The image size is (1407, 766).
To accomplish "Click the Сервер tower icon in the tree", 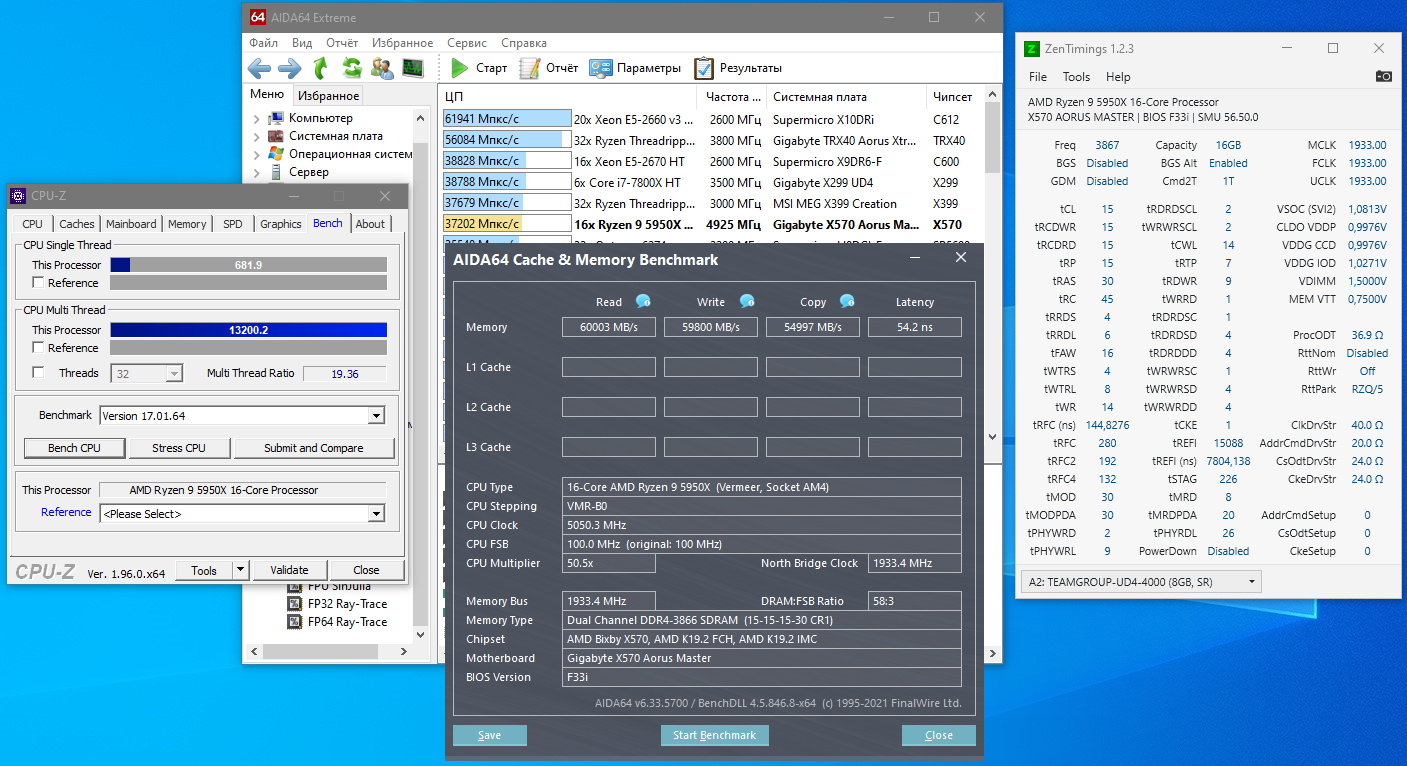I will point(276,172).
